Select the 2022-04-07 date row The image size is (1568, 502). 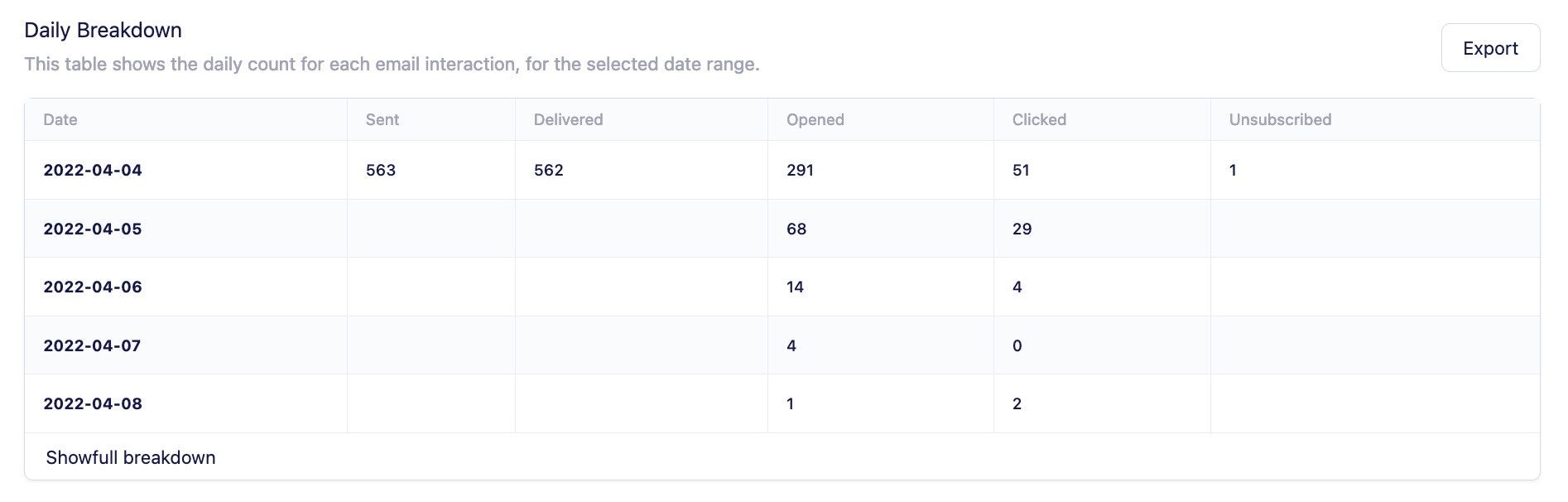coord(92,345)
